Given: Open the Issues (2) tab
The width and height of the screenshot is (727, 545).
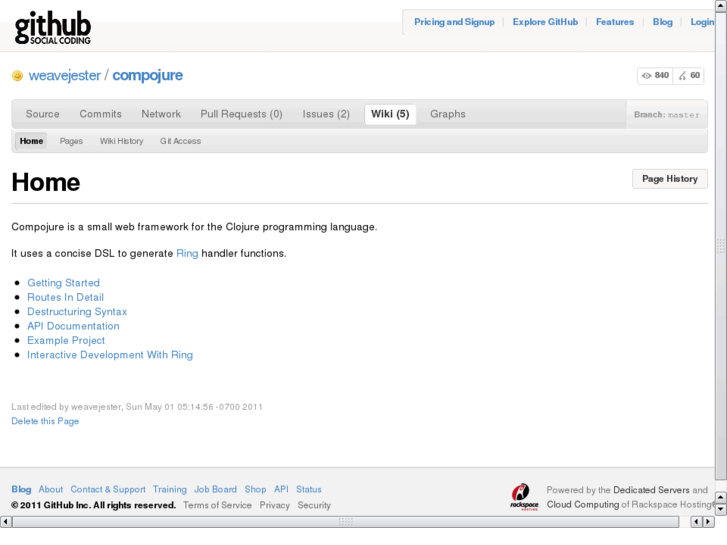Looking at the screenshot, I should [326, 114].
